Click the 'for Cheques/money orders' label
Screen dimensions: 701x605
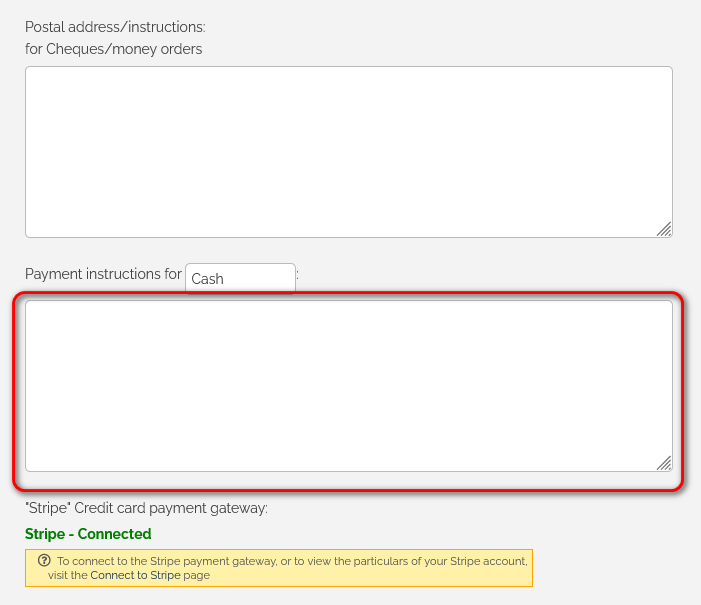(x=113, y=49)
